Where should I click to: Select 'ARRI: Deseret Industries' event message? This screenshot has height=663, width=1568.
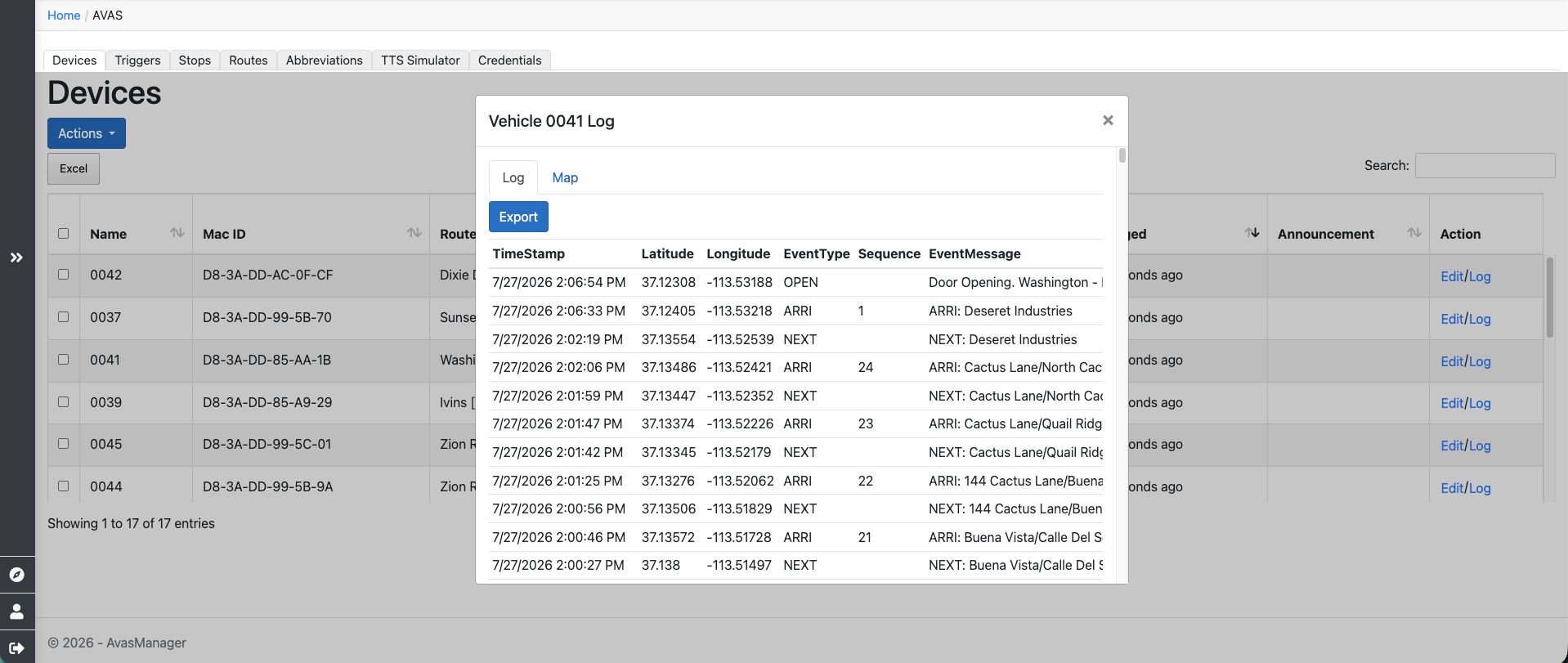click(x=1001, y=311)
